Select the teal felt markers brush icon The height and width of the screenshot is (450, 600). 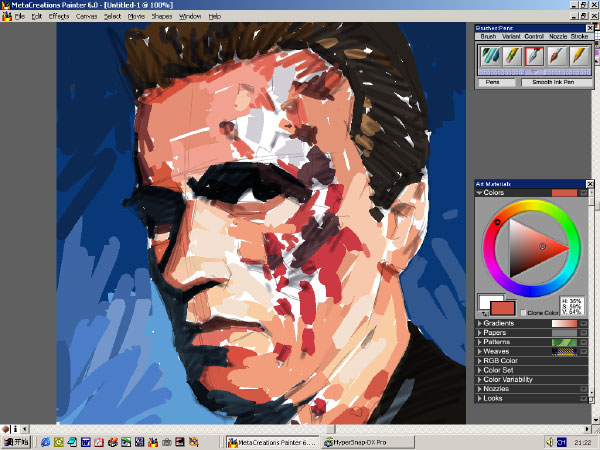(x=490, y=57)
